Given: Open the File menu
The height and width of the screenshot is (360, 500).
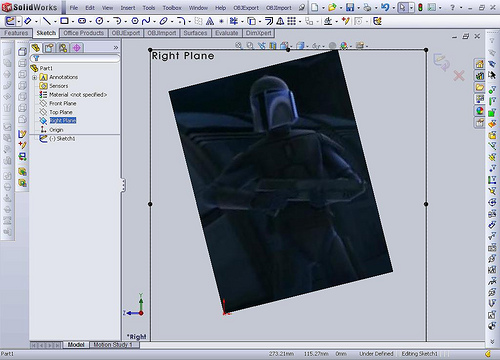Looking at the screenshot, I should (x=74, y=8).
